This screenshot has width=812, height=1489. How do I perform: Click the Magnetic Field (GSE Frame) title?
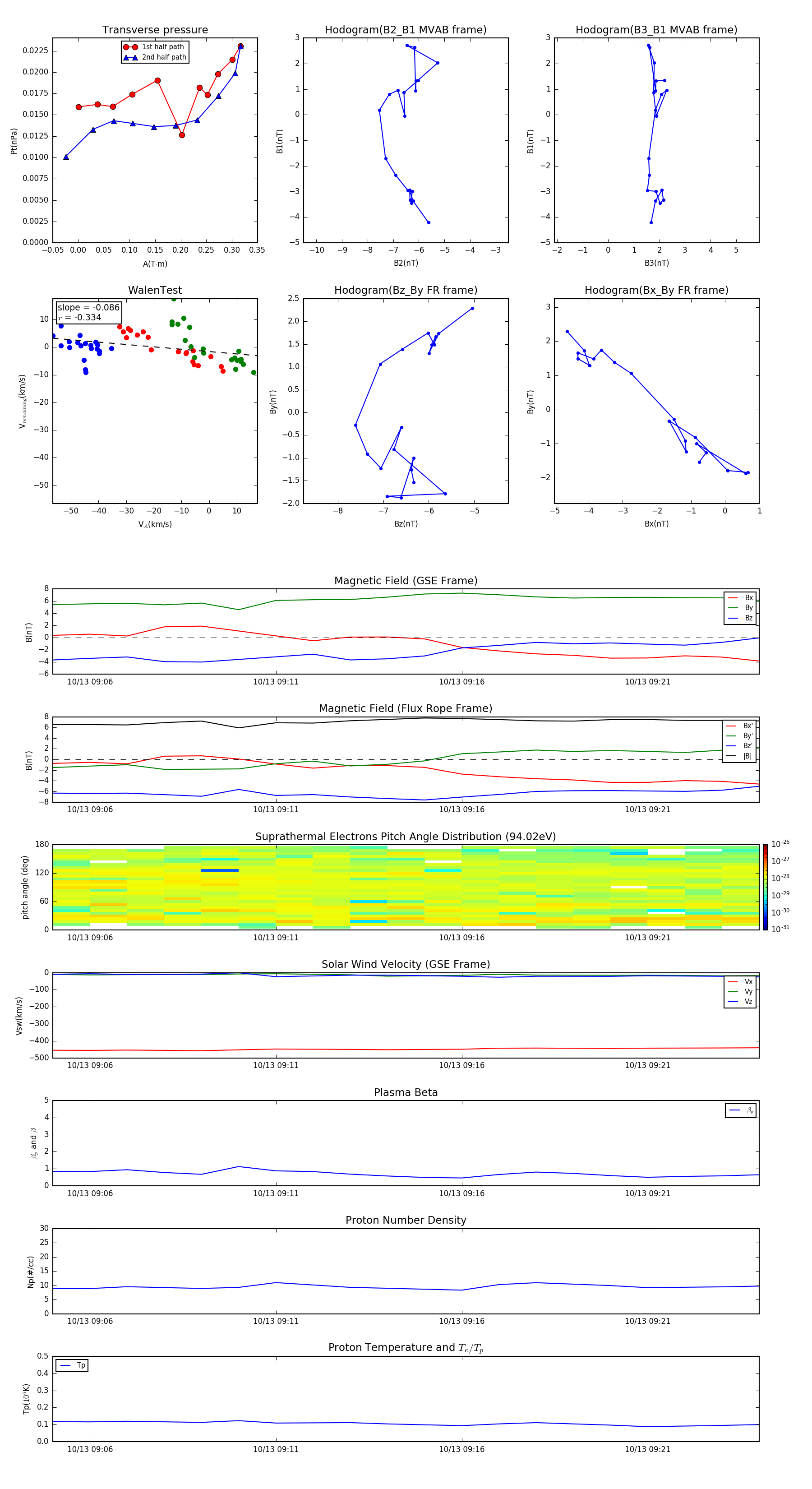click(x=406, y=581)
